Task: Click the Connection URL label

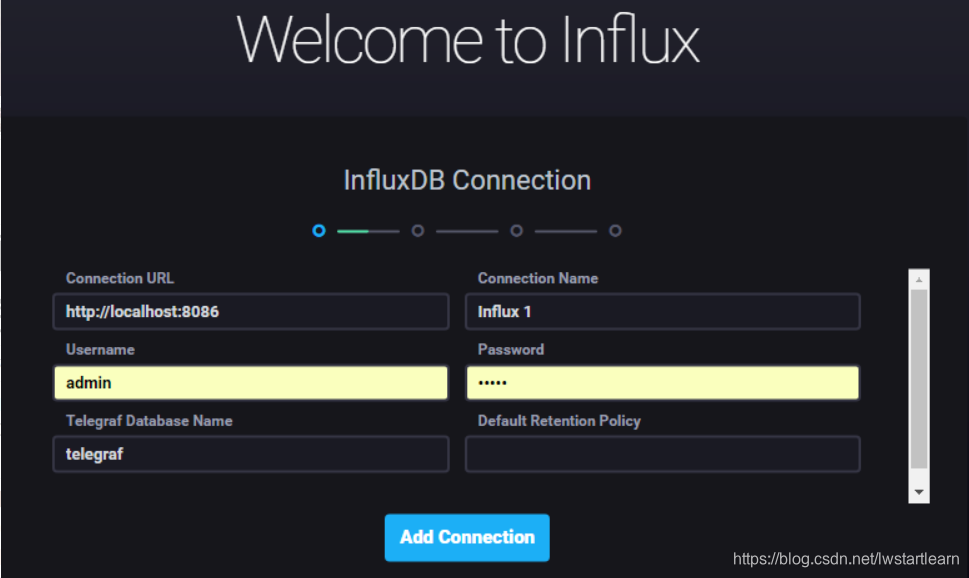Action: 120,278
